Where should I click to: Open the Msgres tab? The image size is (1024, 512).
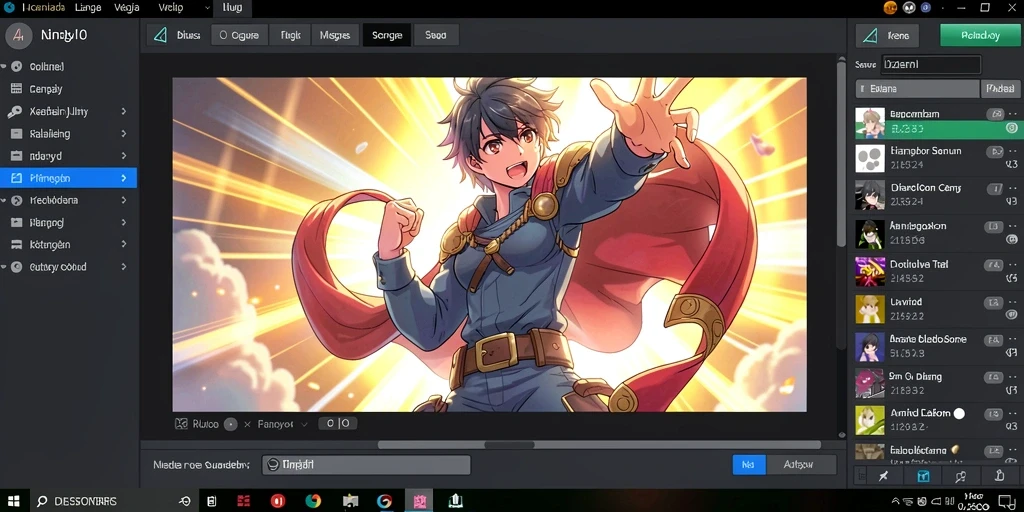[x=335, y=35]
